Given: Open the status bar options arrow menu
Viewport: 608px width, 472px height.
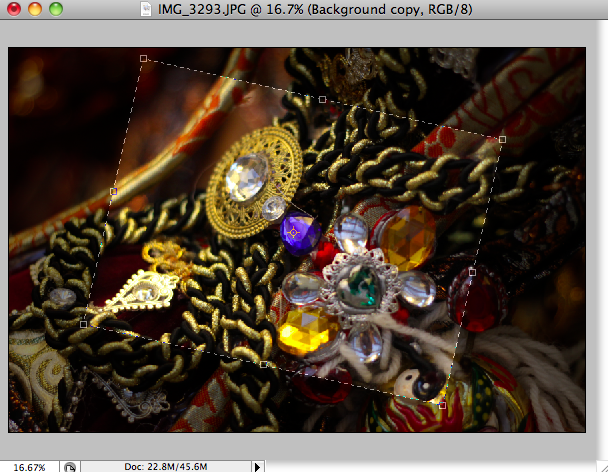Looking at the screenshot, I should (258, 466).
